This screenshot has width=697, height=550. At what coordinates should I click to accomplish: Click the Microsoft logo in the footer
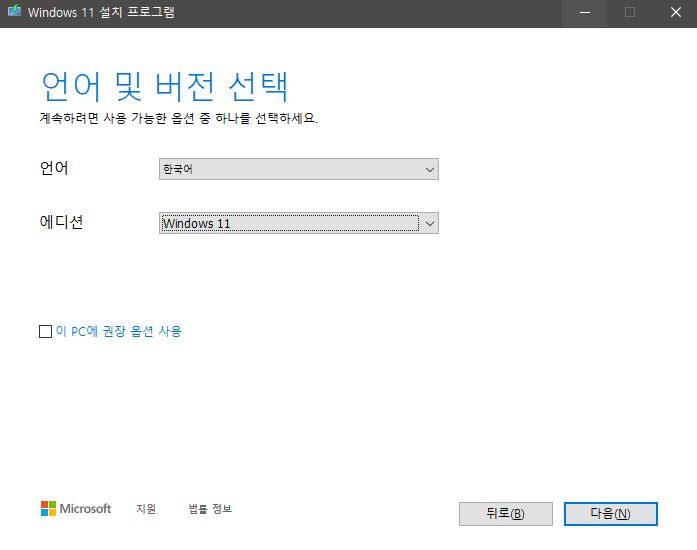[x=76, y=508]
